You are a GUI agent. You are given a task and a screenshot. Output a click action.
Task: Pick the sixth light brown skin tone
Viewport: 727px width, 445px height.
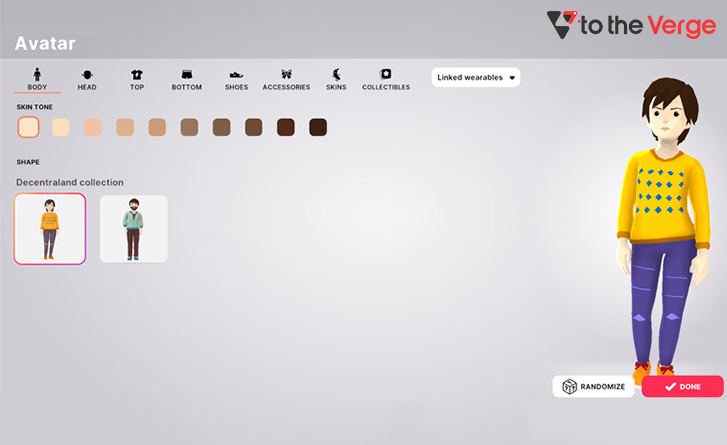(x=189, y=127)
